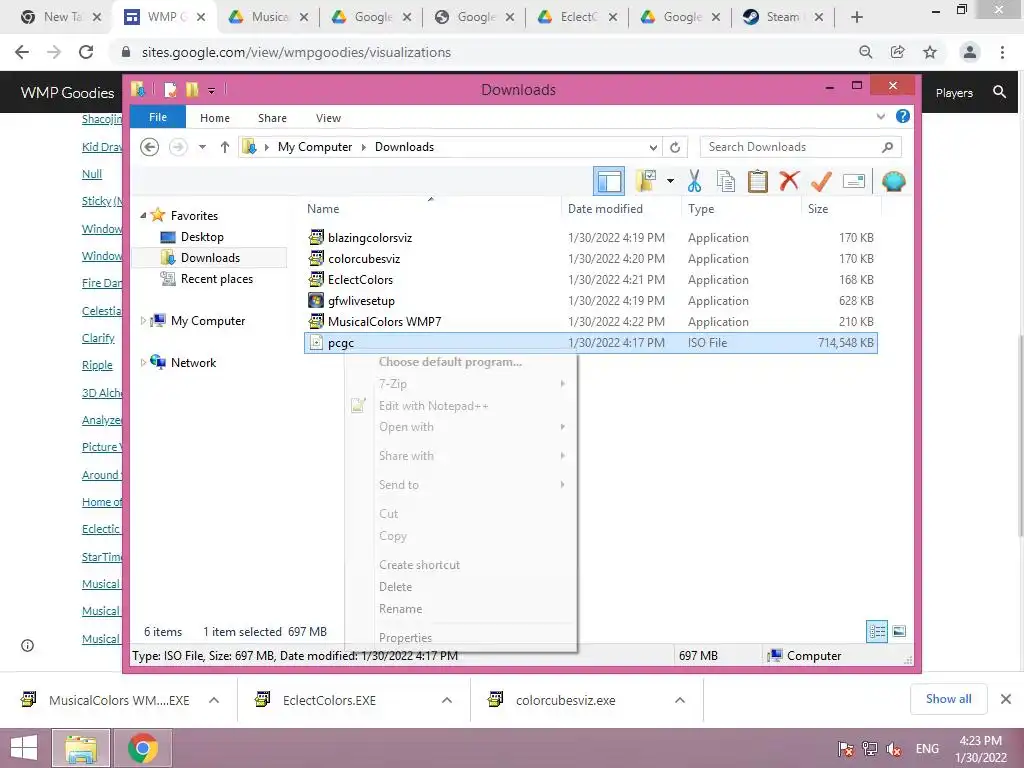This screenshot has width=1024, height=768.
Task: Go up one folder level arrow
Action: pos(225,147)
